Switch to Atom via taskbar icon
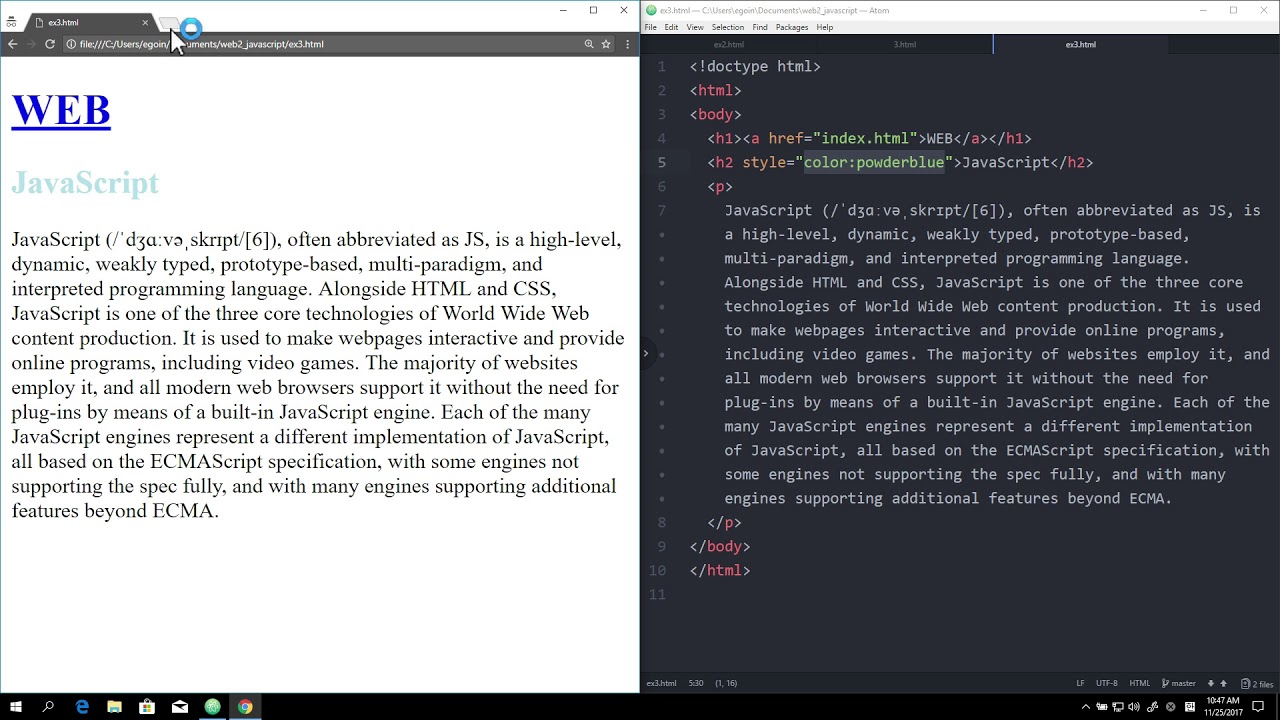 212,707
